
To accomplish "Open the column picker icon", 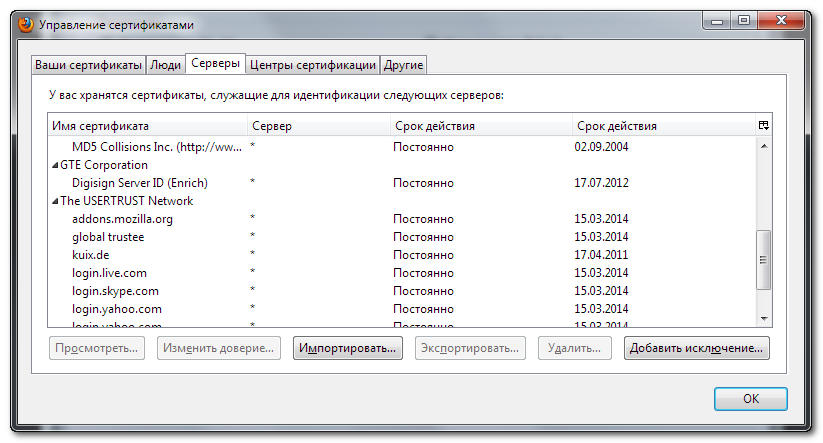I will (764, 125).
